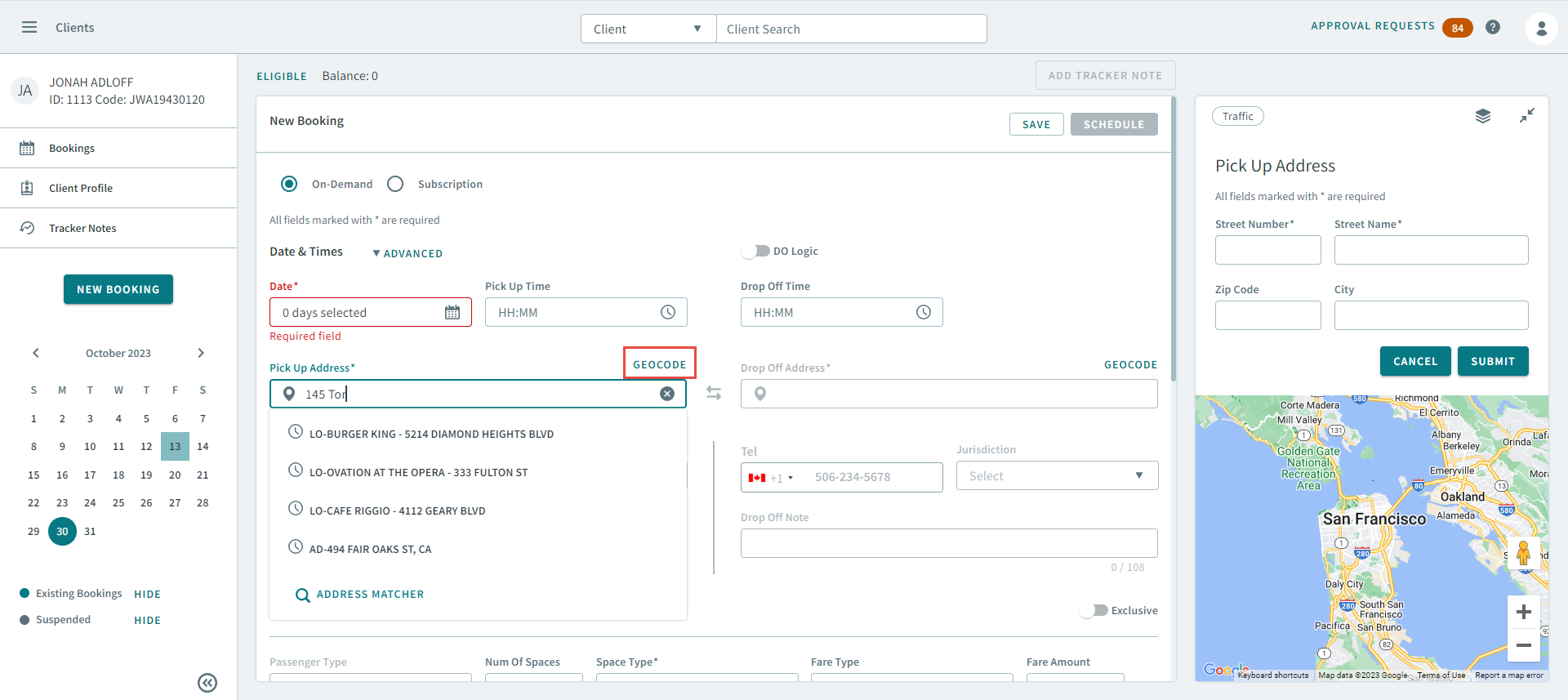Click the help question mark icon
This screenshot has height=700, width=1568.
1493,27
